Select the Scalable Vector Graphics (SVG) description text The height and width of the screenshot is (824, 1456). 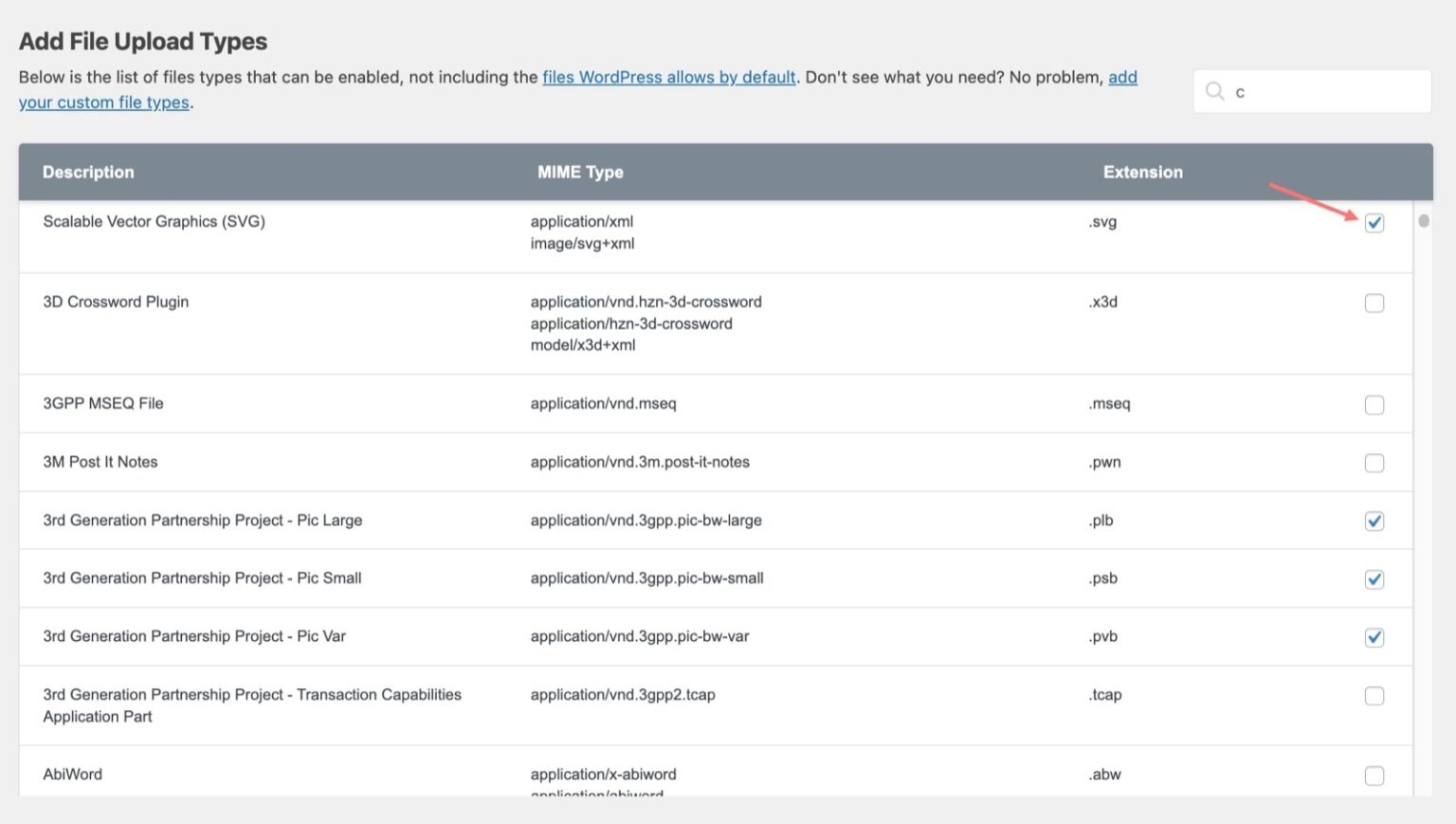pyautogui.click(x=154, y=221)
